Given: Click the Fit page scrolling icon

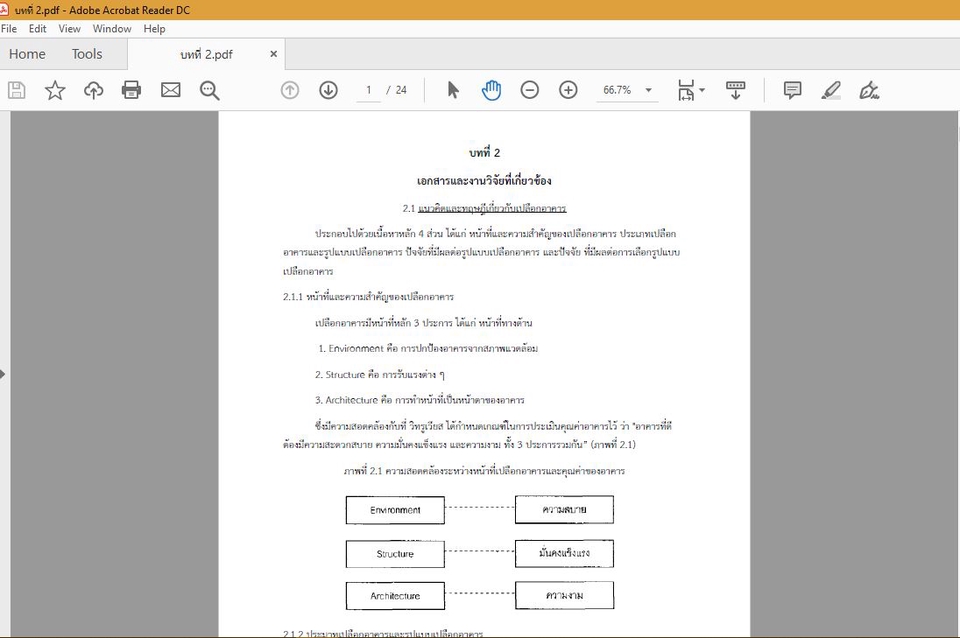Looking at the screenshot, I should (686, 90).
